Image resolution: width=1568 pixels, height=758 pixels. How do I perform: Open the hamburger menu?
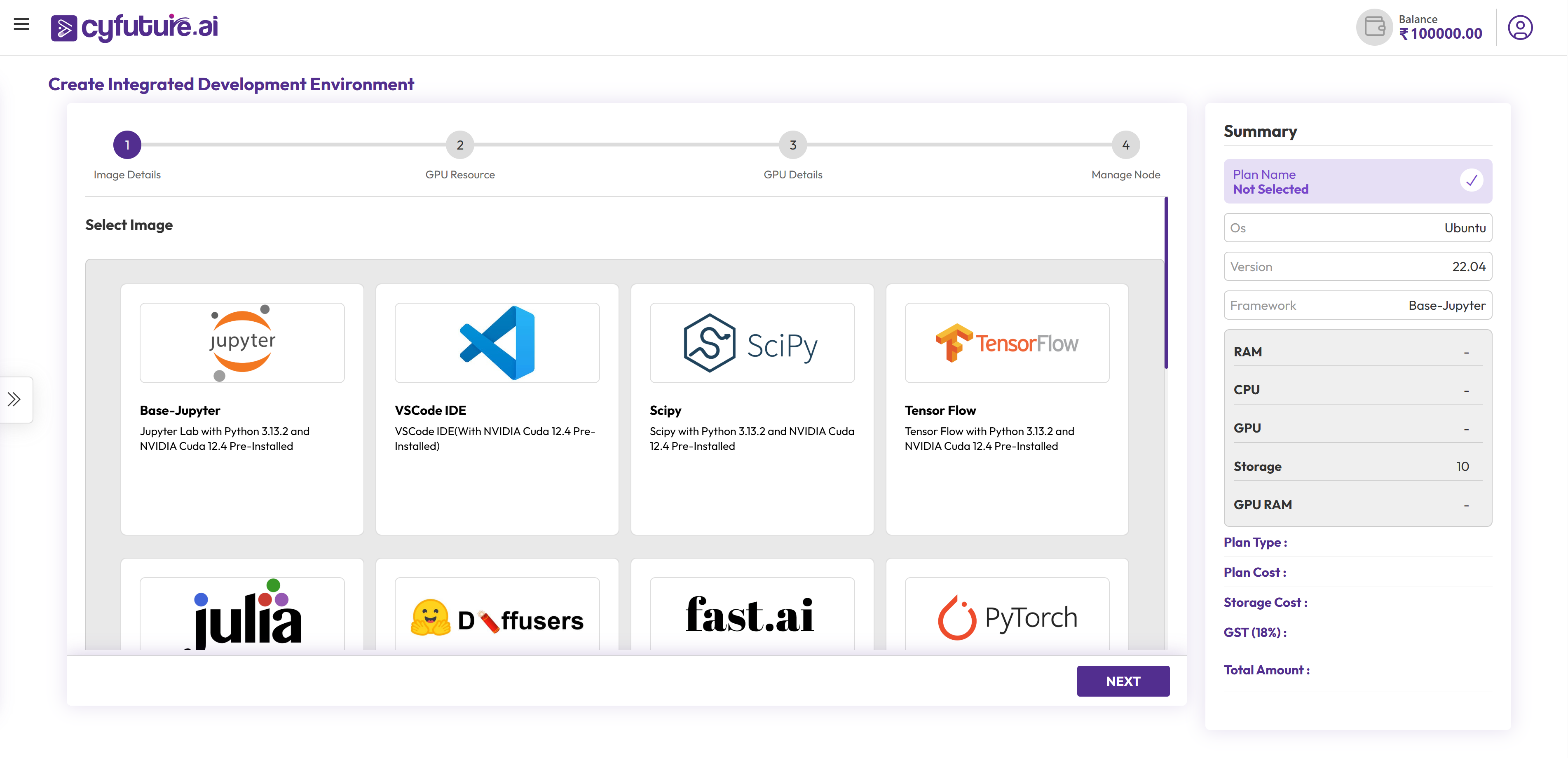click(21, 24)
